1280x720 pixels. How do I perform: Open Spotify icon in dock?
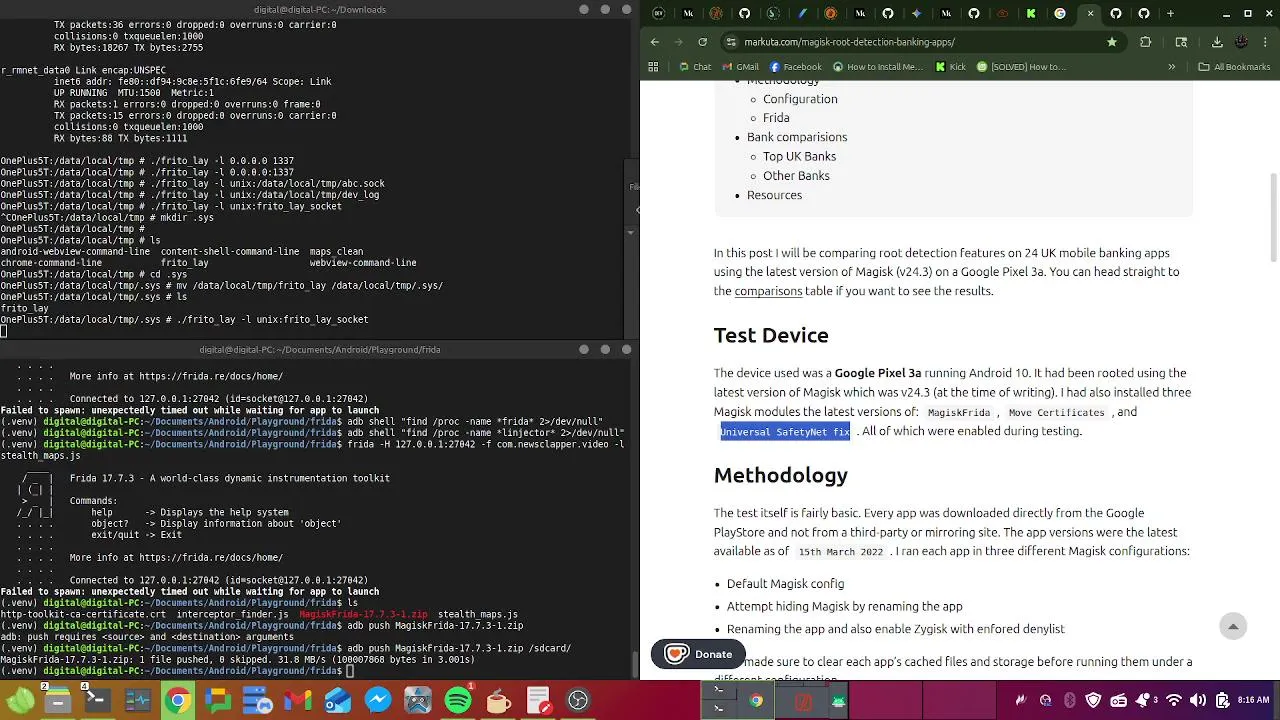tap(458, 700)
